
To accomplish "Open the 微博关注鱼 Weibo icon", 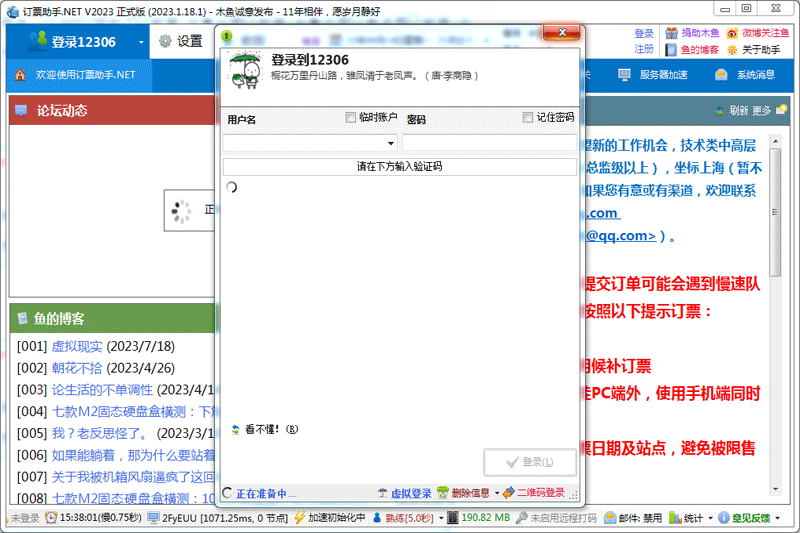I will pos(732,33).
